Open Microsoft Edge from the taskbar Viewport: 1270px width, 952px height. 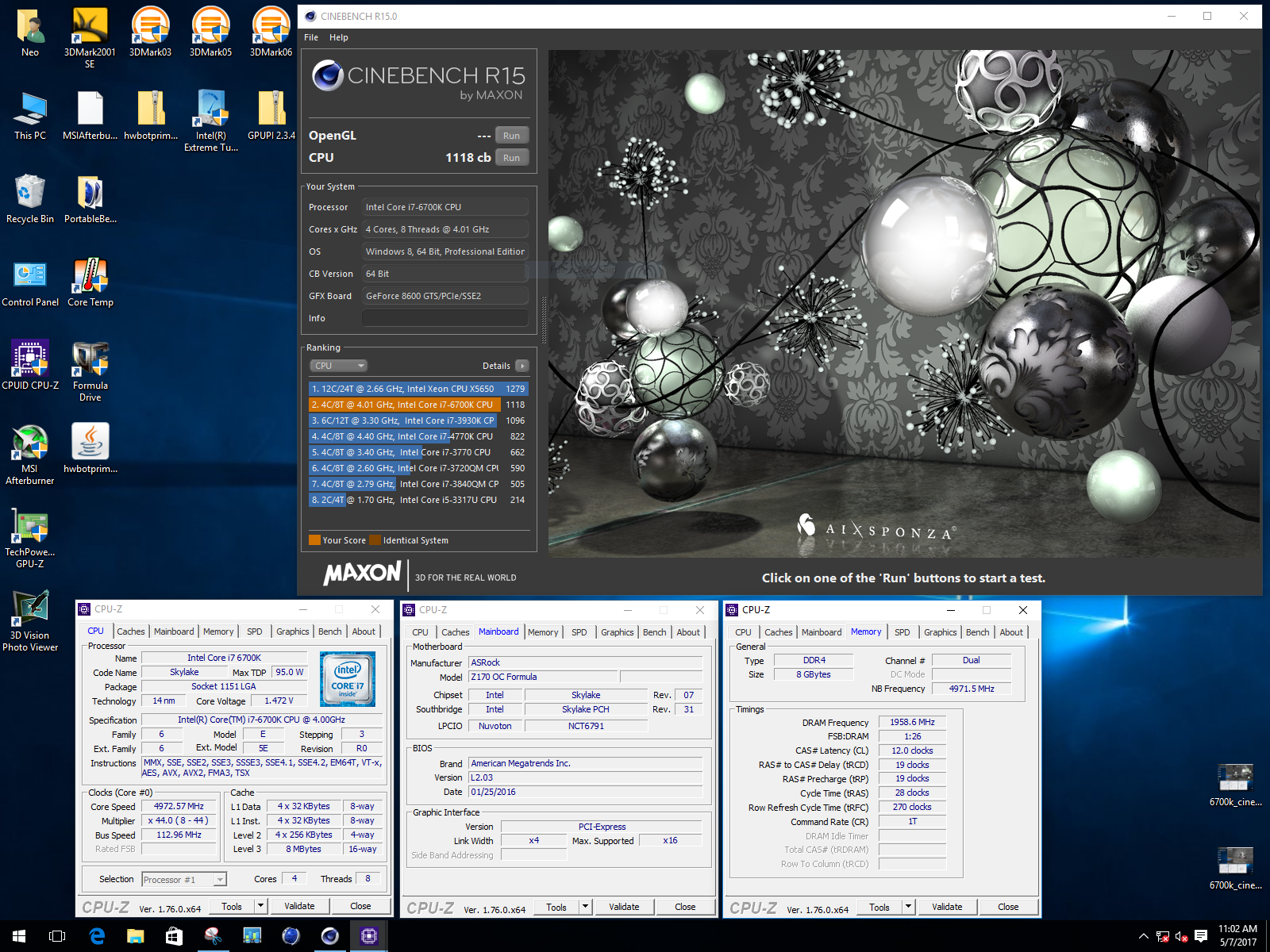point(97,936)
